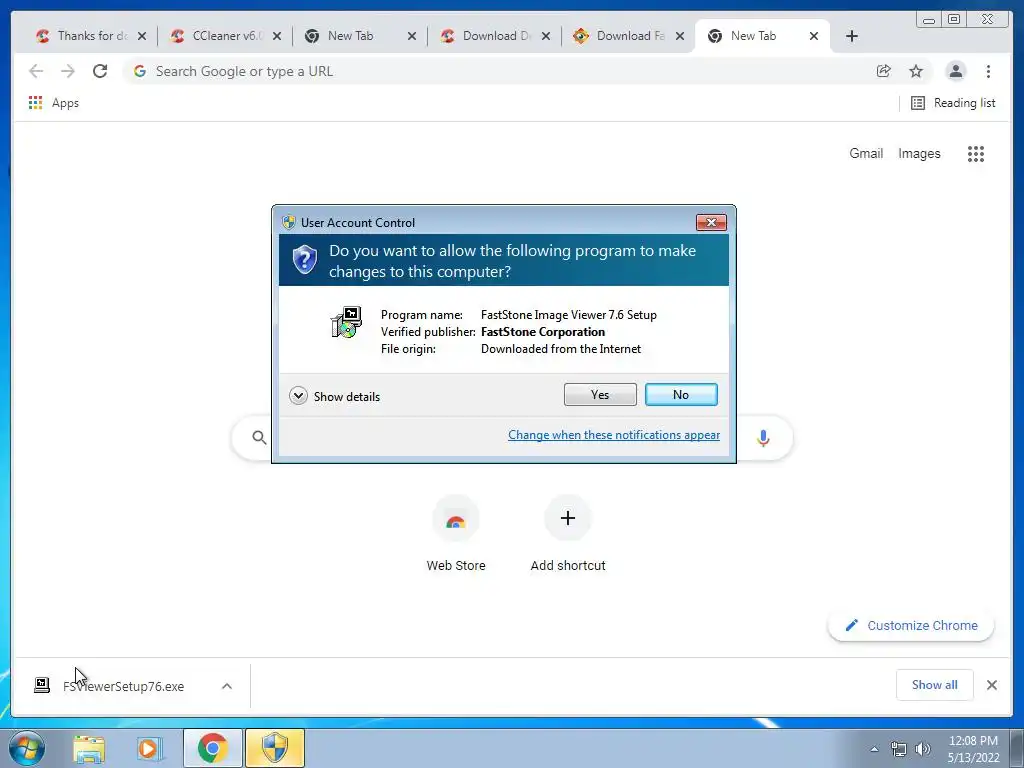
Task: Click the FastStone setup installer icon
Action: (x=347, y=322)
